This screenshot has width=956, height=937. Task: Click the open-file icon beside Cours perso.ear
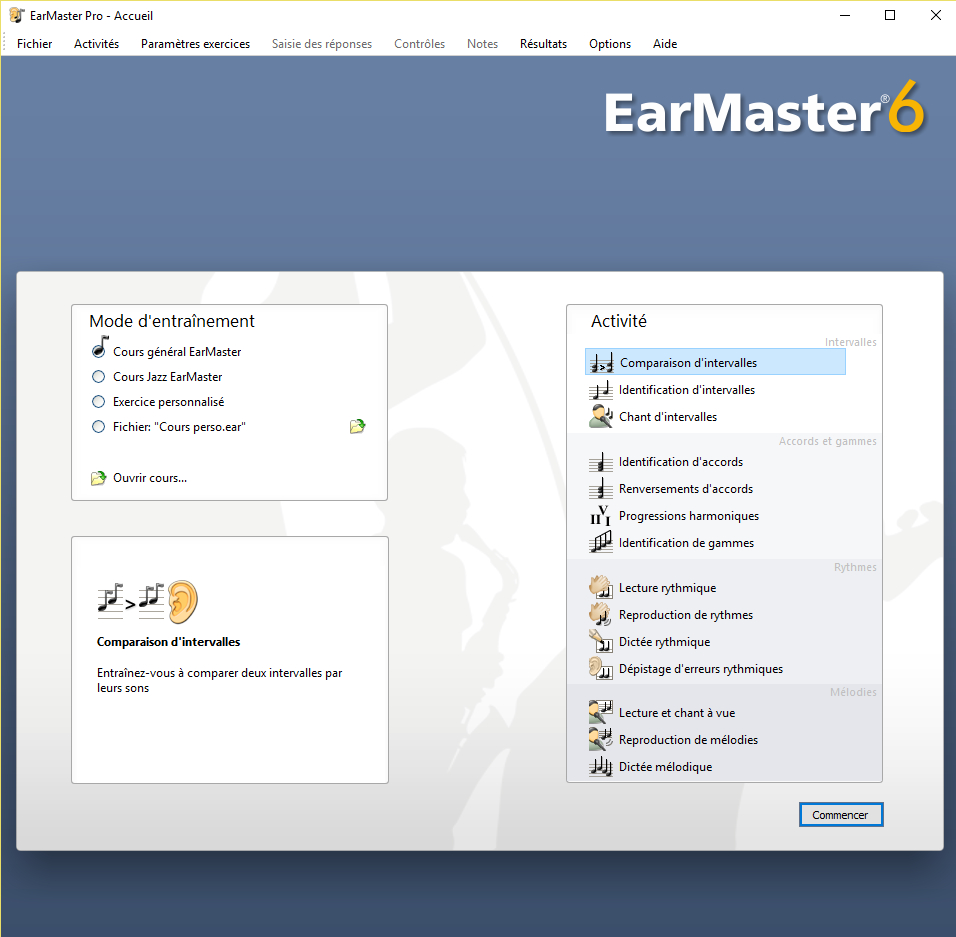coord(357,425)
